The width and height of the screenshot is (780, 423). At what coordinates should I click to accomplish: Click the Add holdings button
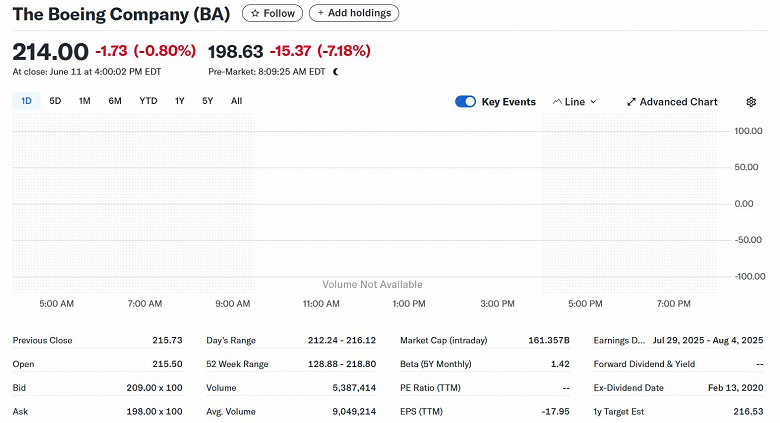[x=354, y=13]
